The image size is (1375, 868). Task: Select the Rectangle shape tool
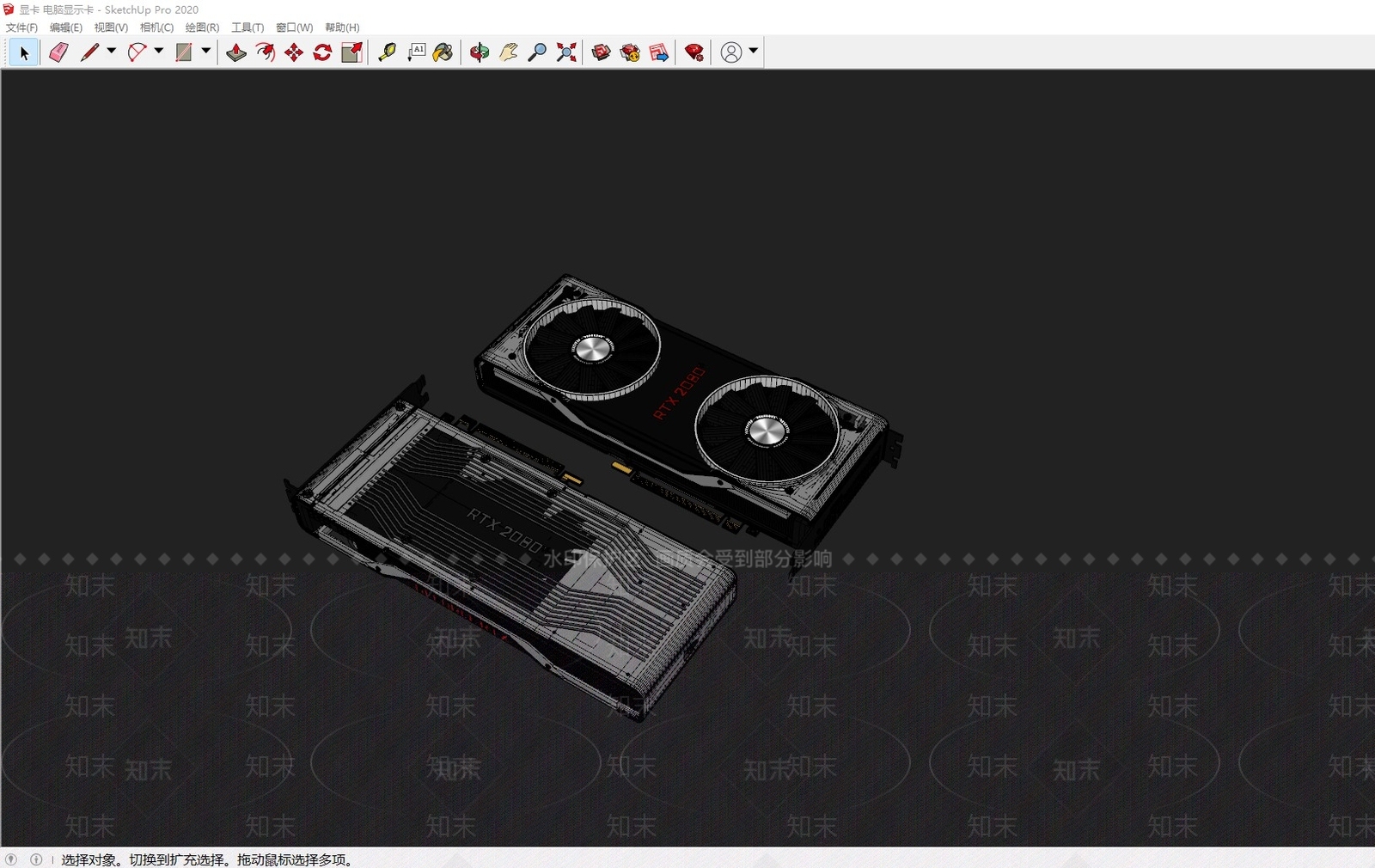(x=184, y=52)
